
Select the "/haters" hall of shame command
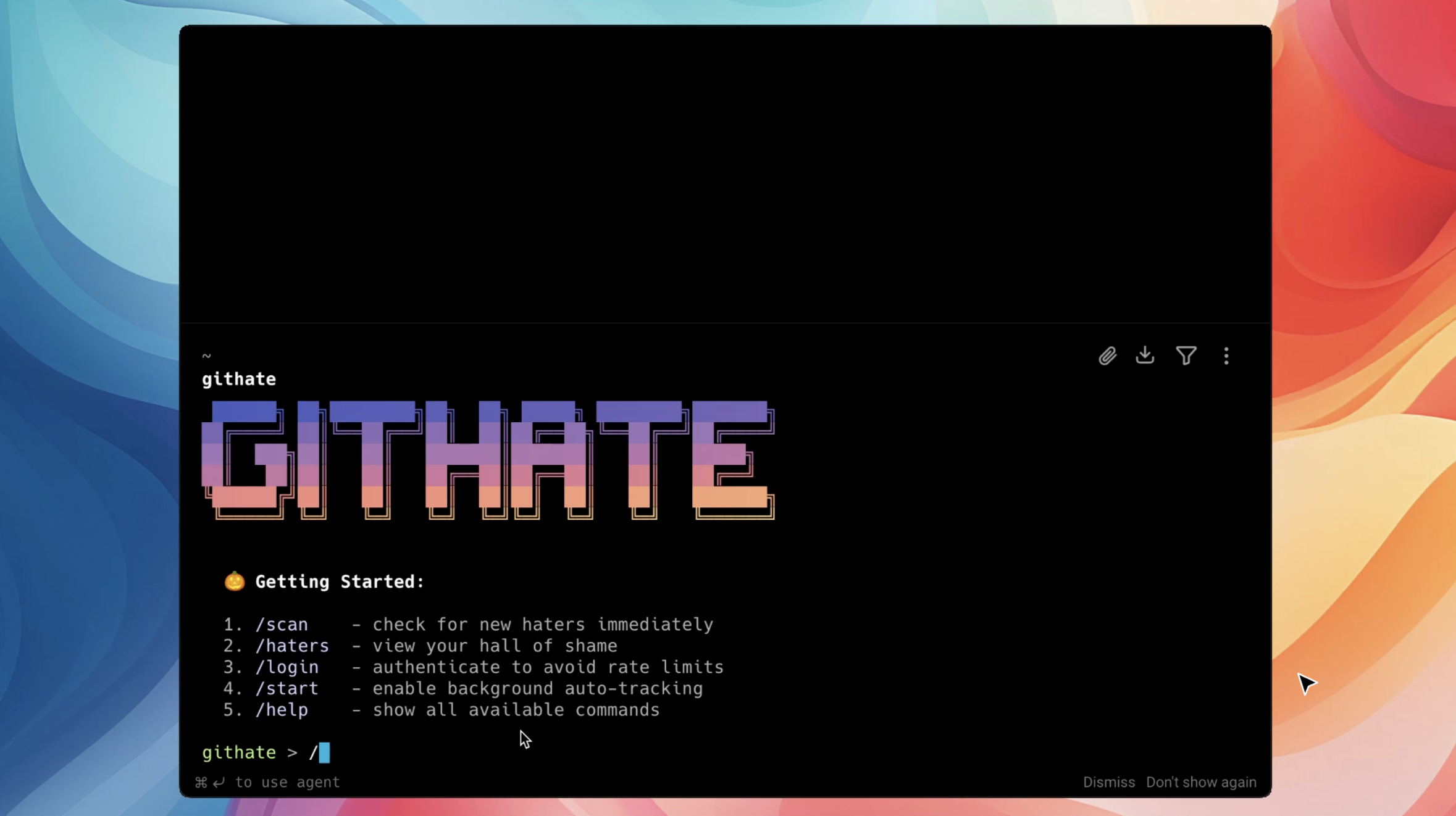click(293, 646)
